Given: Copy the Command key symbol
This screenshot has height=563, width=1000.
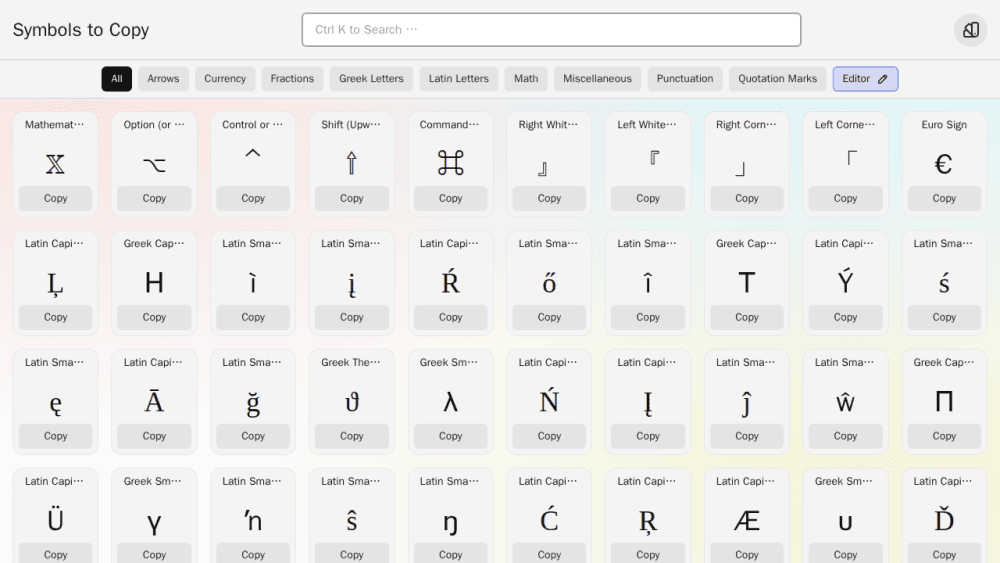Looking at the screenshot, I should click(x=450, y=198).
